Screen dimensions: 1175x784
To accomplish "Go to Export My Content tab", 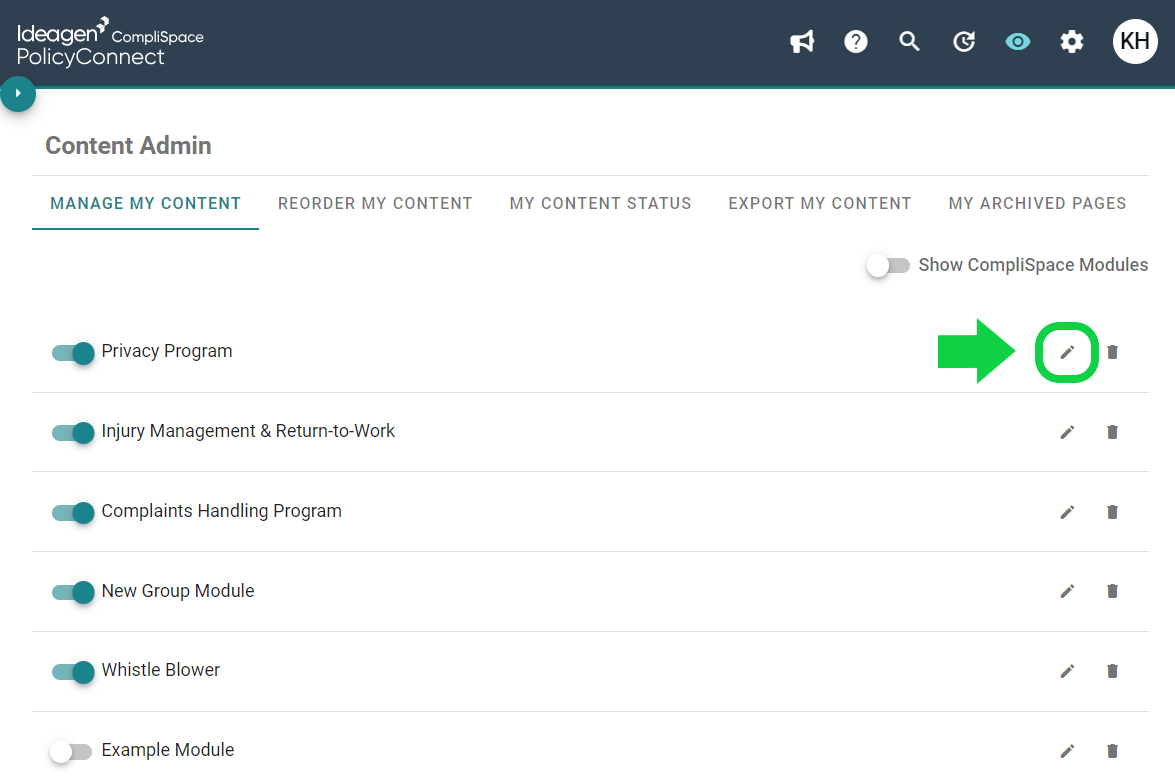I will (820, 203).
